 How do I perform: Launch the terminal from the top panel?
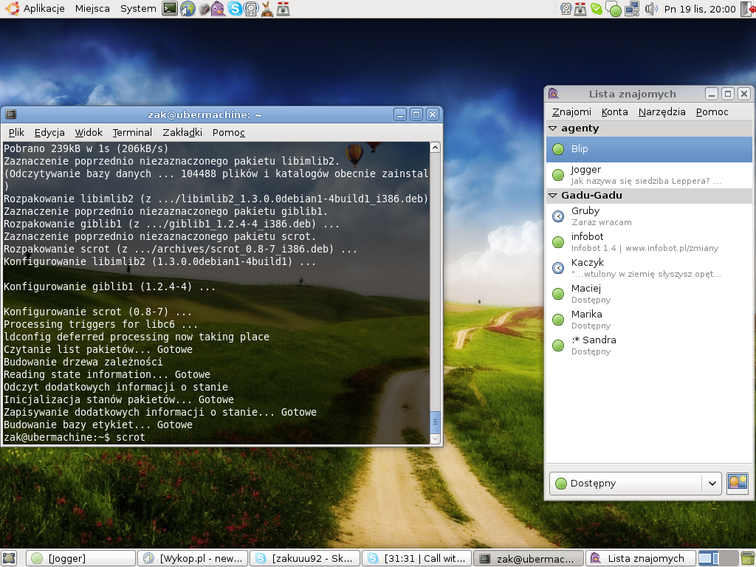tap(170, 9)
